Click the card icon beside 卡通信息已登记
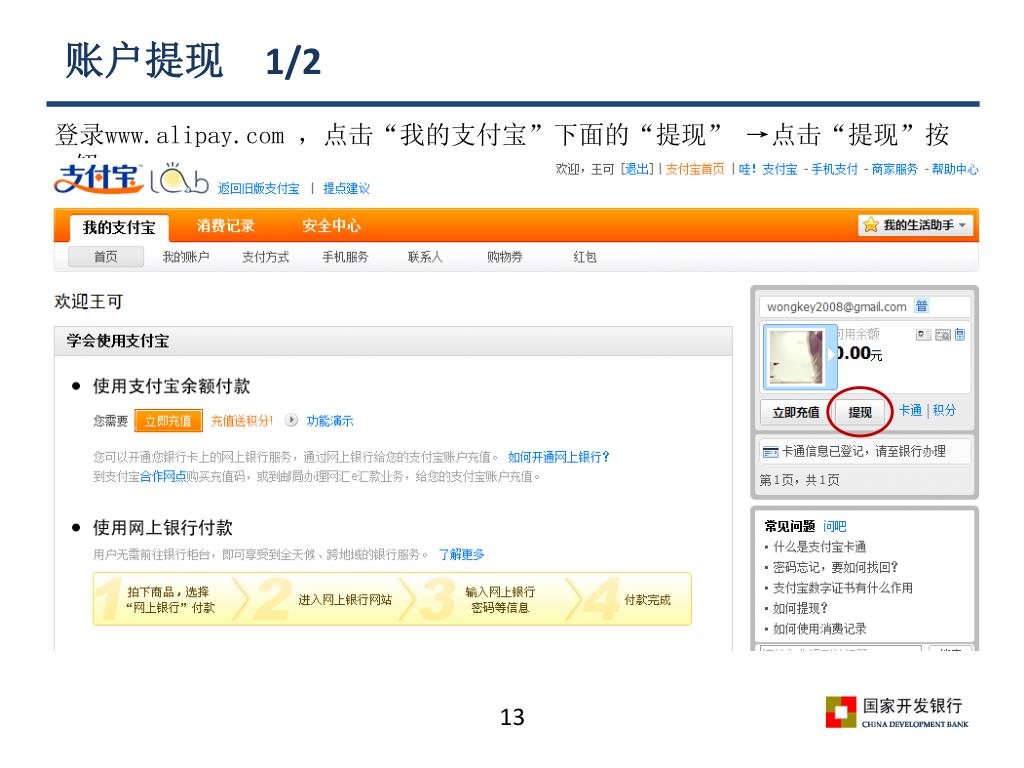The width and height of the screenshot is (1024, 768). coord(771,452)
